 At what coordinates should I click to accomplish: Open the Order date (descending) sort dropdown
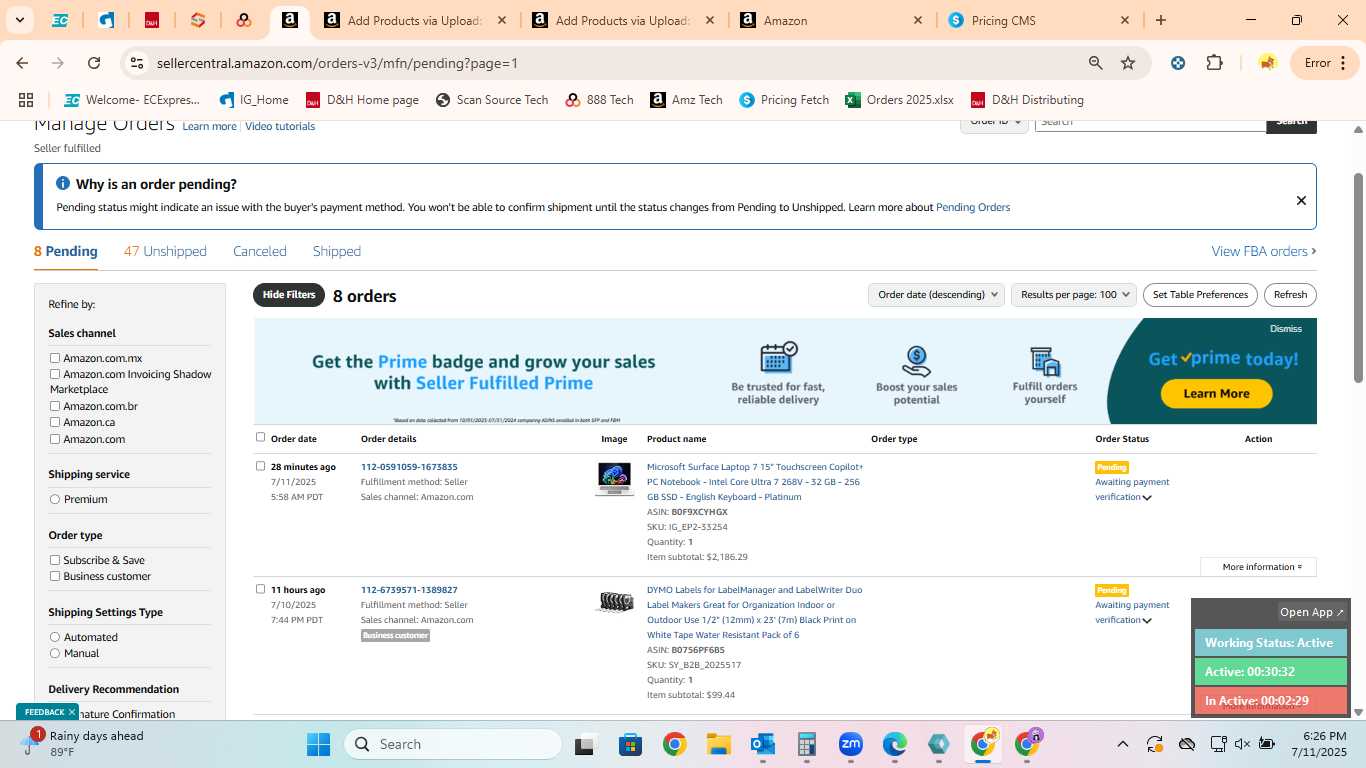pos(936,295)
